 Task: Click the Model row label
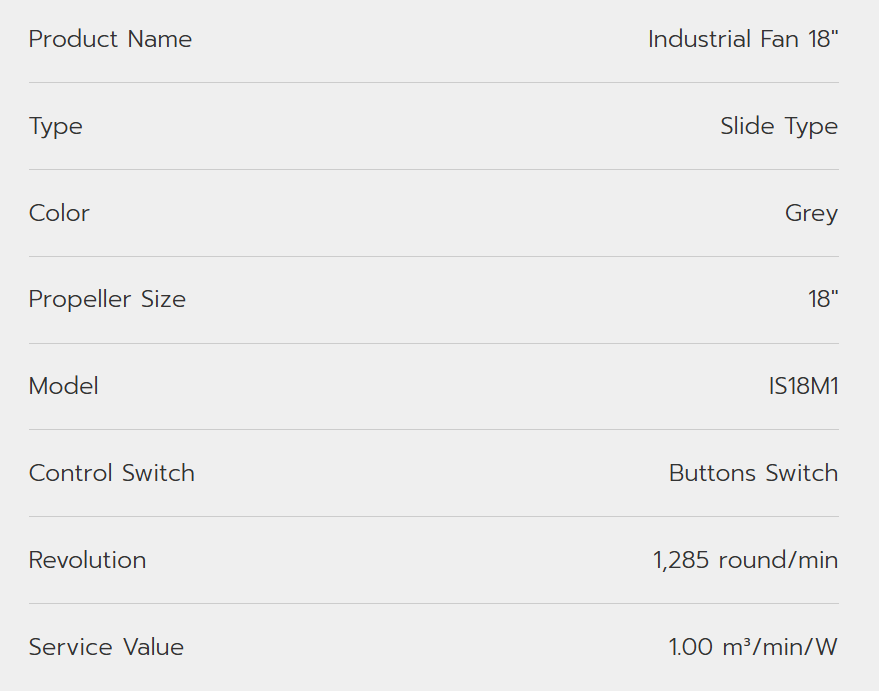click(64, 387)
